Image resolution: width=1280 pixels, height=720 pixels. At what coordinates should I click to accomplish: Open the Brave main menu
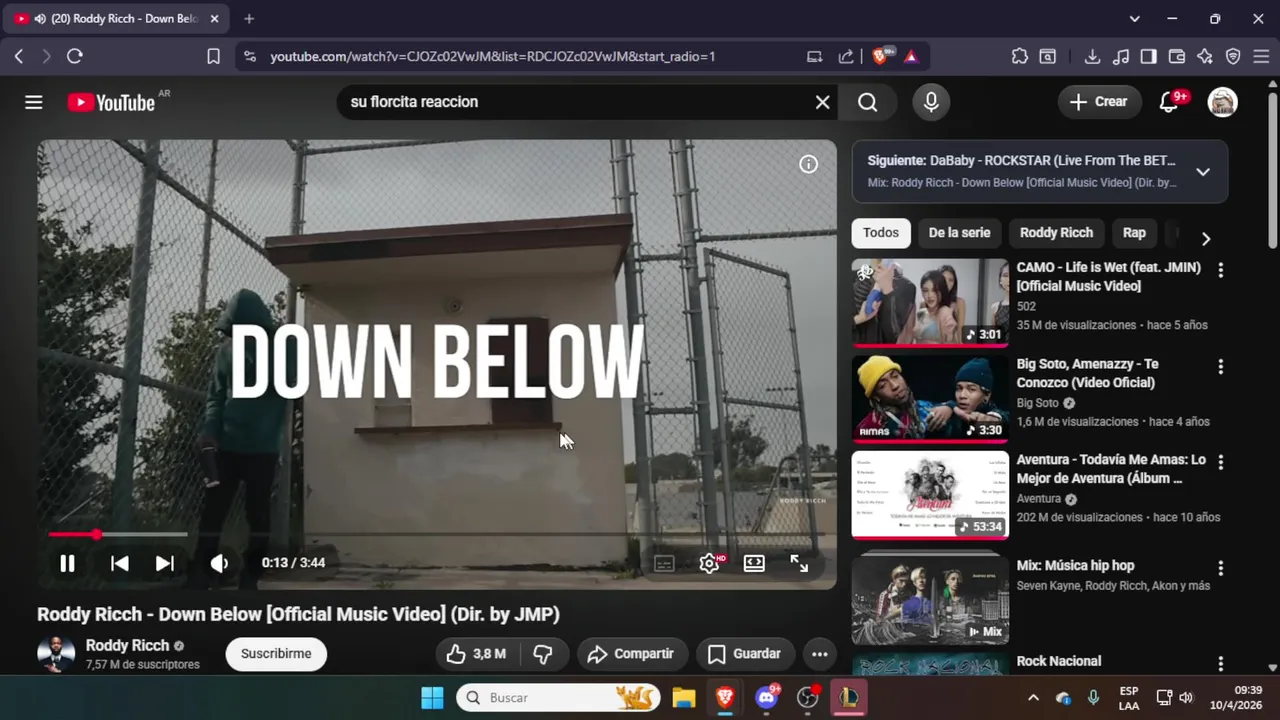click(1261, 57)
